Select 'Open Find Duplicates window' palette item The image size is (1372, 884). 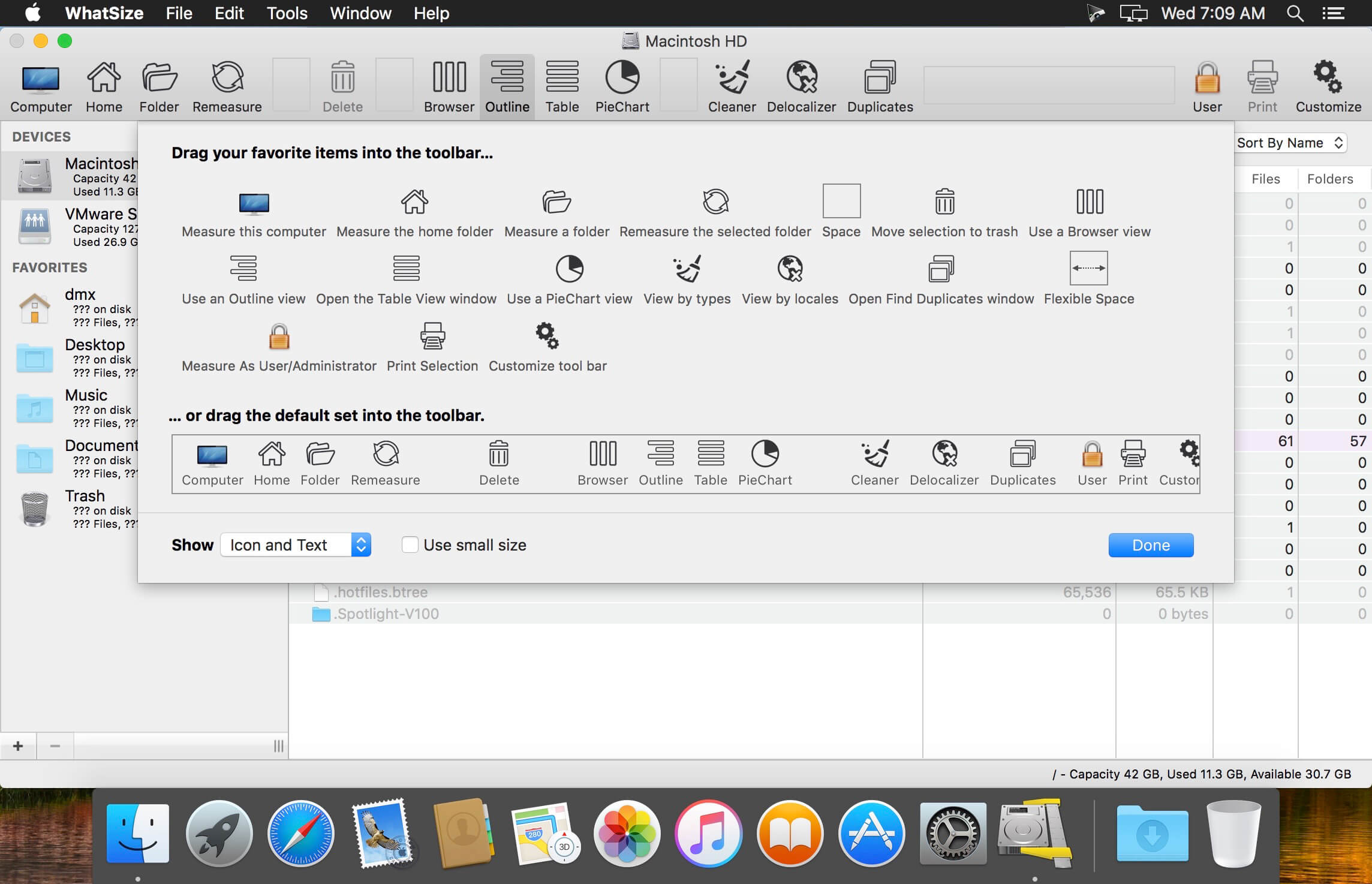click(941, 280)
